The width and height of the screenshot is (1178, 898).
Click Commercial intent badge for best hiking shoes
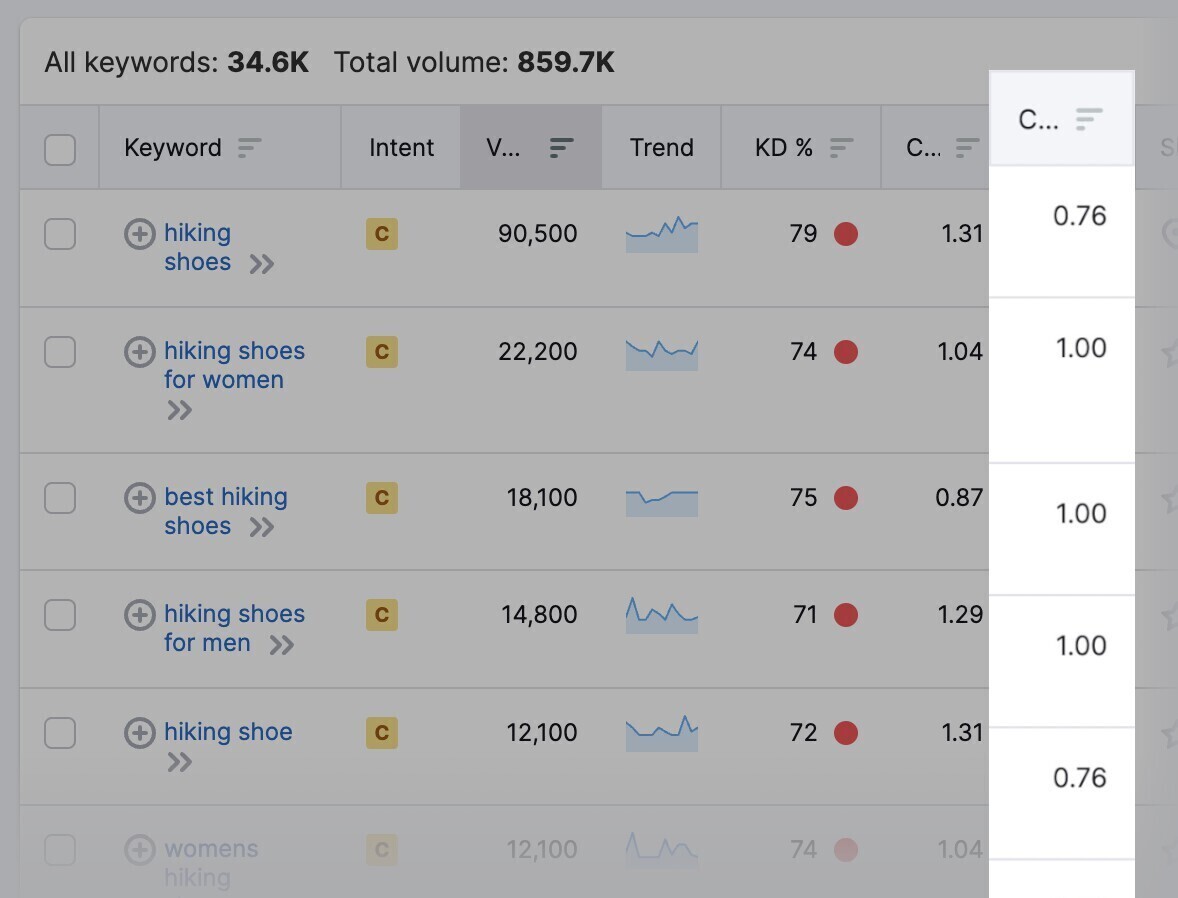(382, 497)
